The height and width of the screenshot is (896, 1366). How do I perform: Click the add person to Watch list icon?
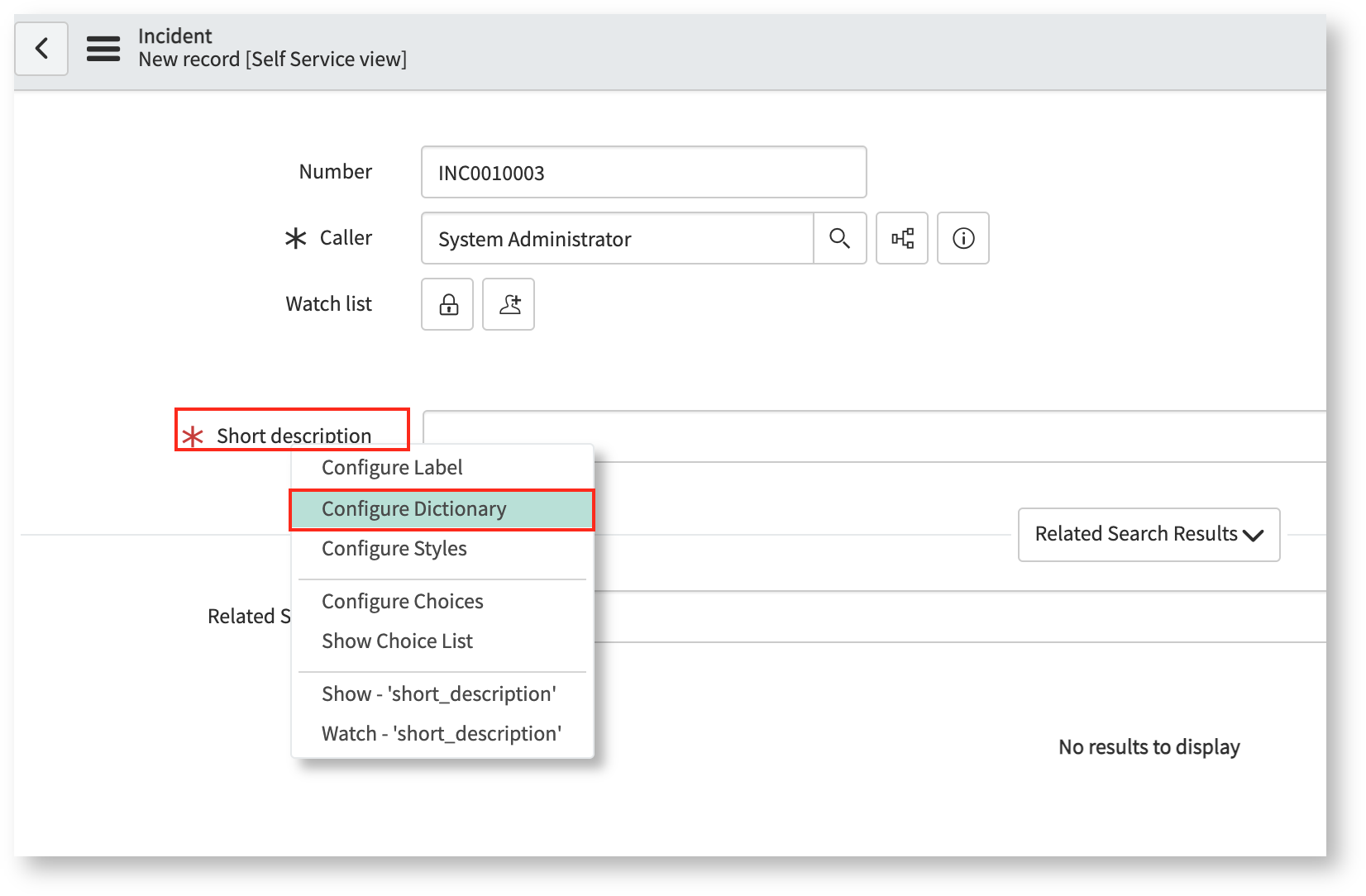point(508,304)
